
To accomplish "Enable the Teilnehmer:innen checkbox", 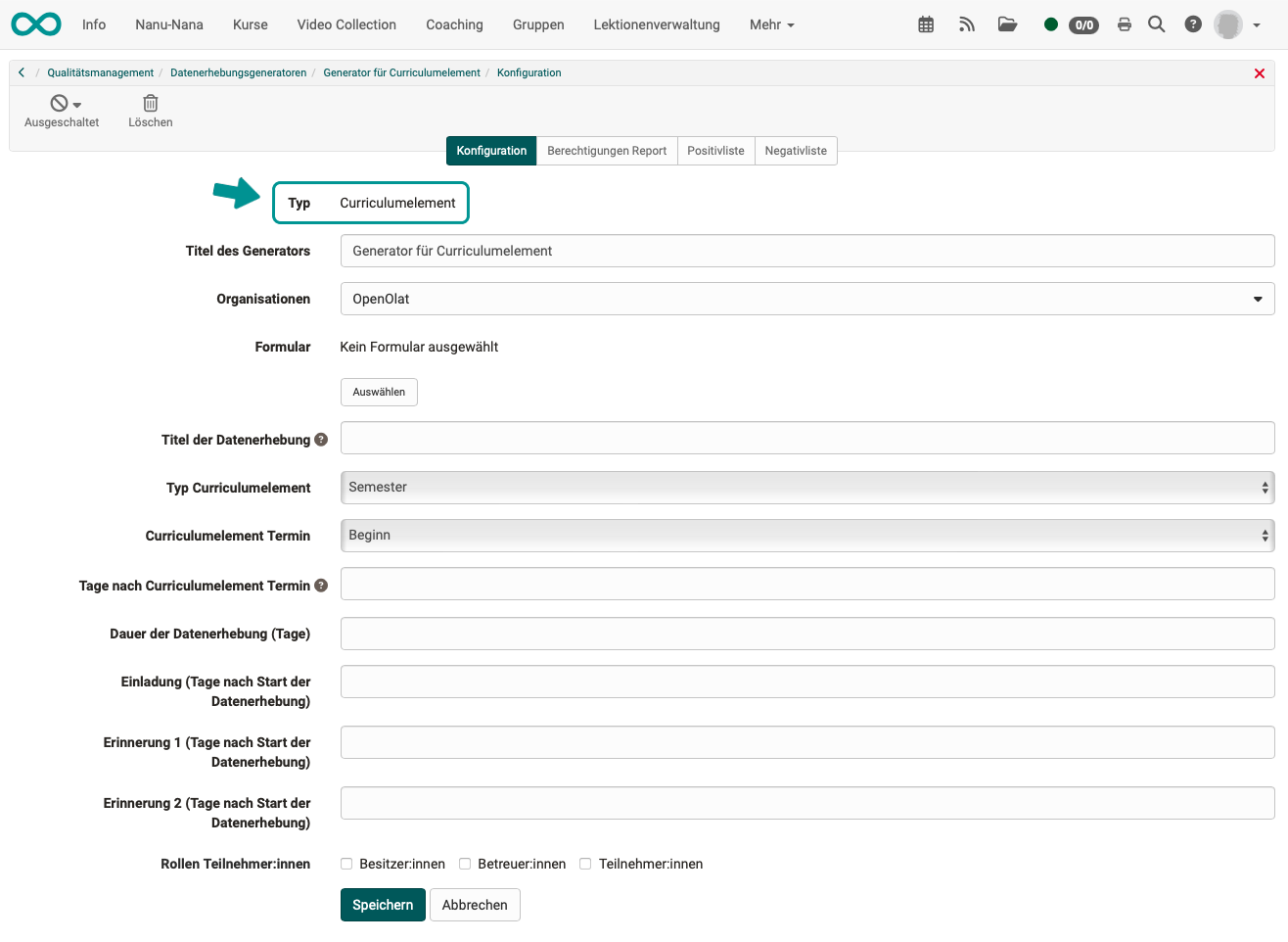I will coord(585,864).
